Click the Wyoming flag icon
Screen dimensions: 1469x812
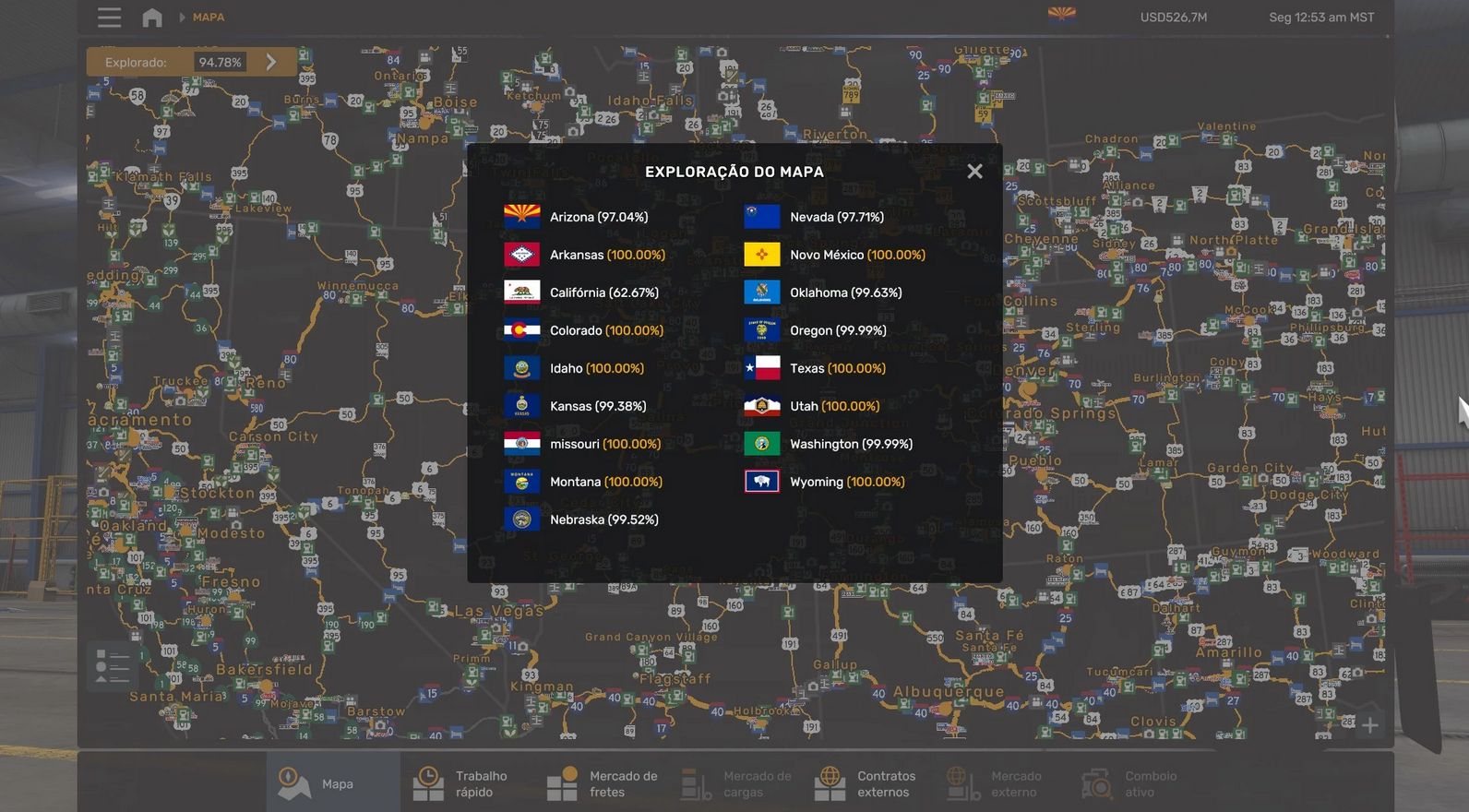point(762,482)
